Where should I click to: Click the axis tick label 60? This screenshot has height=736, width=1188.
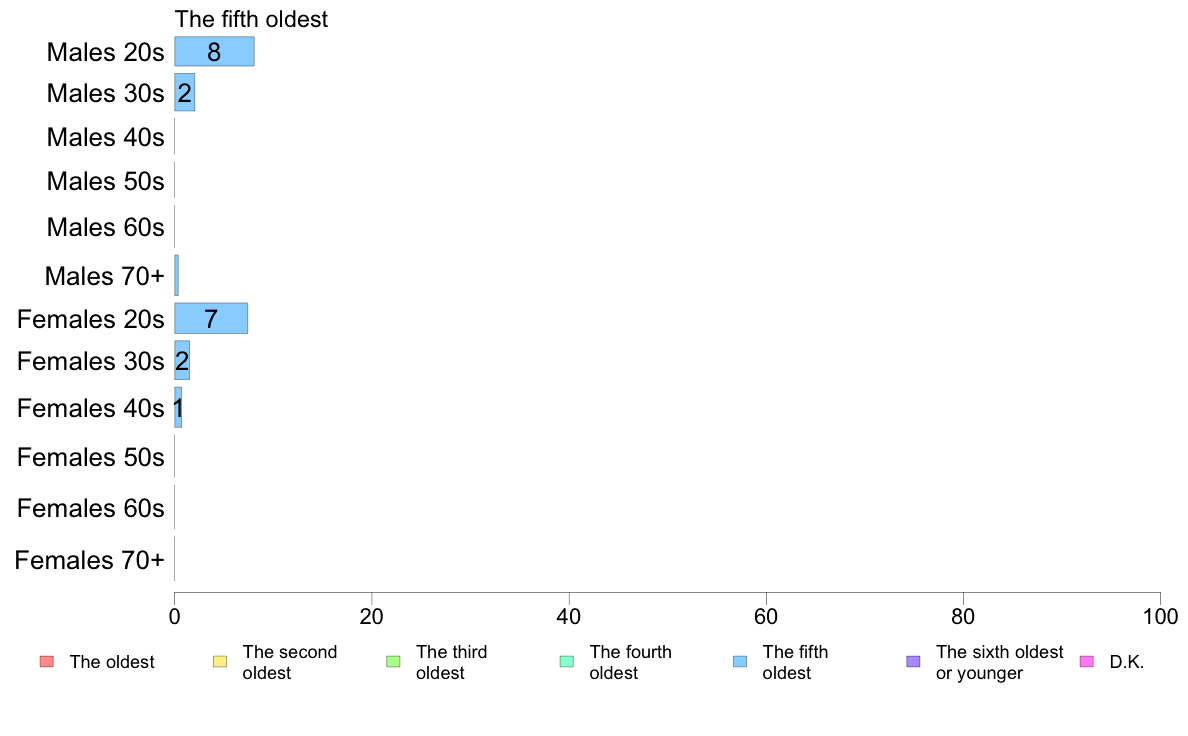click(766, 617)
